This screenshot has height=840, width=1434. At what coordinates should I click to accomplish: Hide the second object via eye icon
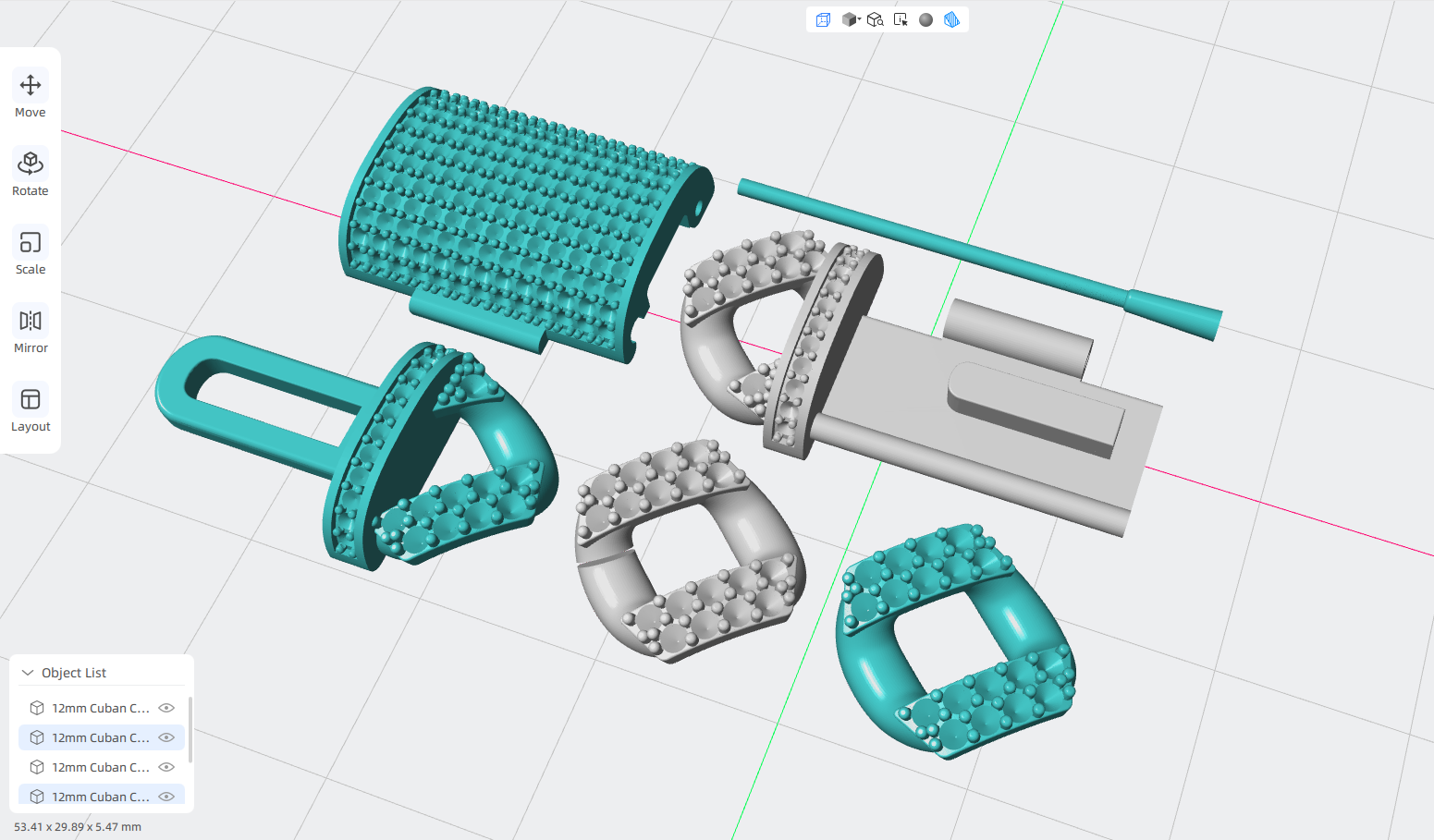click(x=166, y=737)
